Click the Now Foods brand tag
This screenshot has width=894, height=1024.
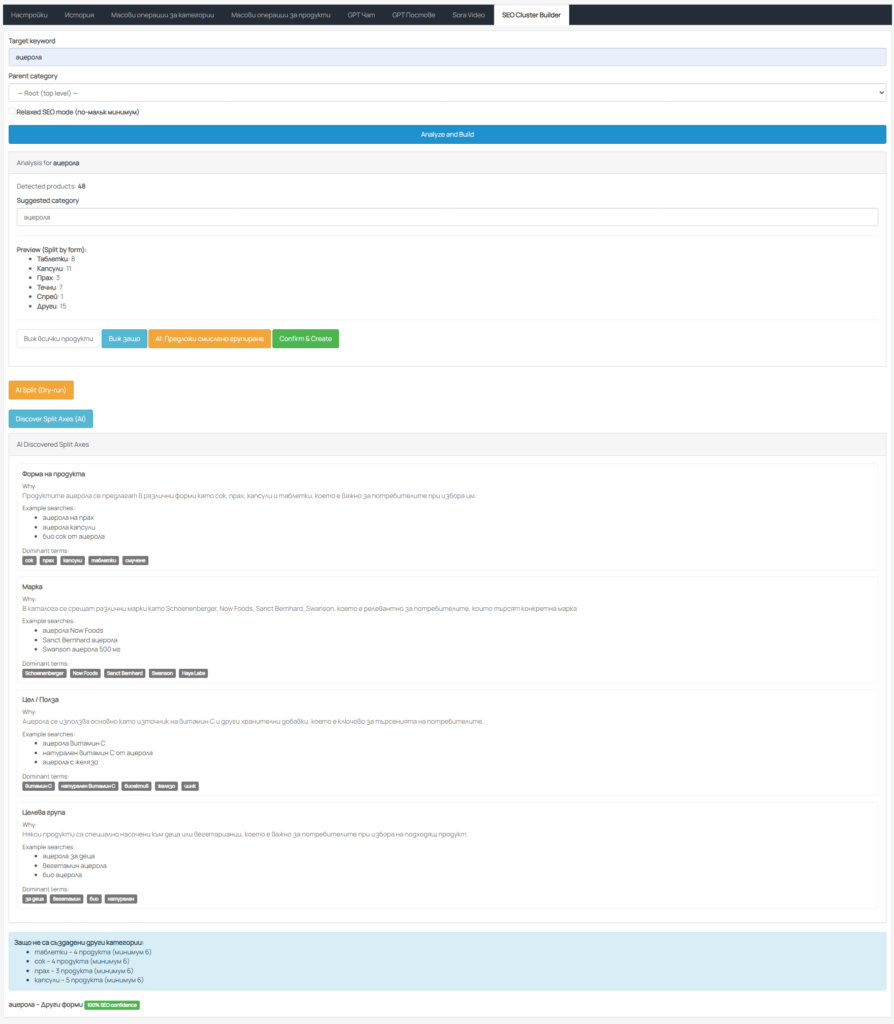coord(85,673)
